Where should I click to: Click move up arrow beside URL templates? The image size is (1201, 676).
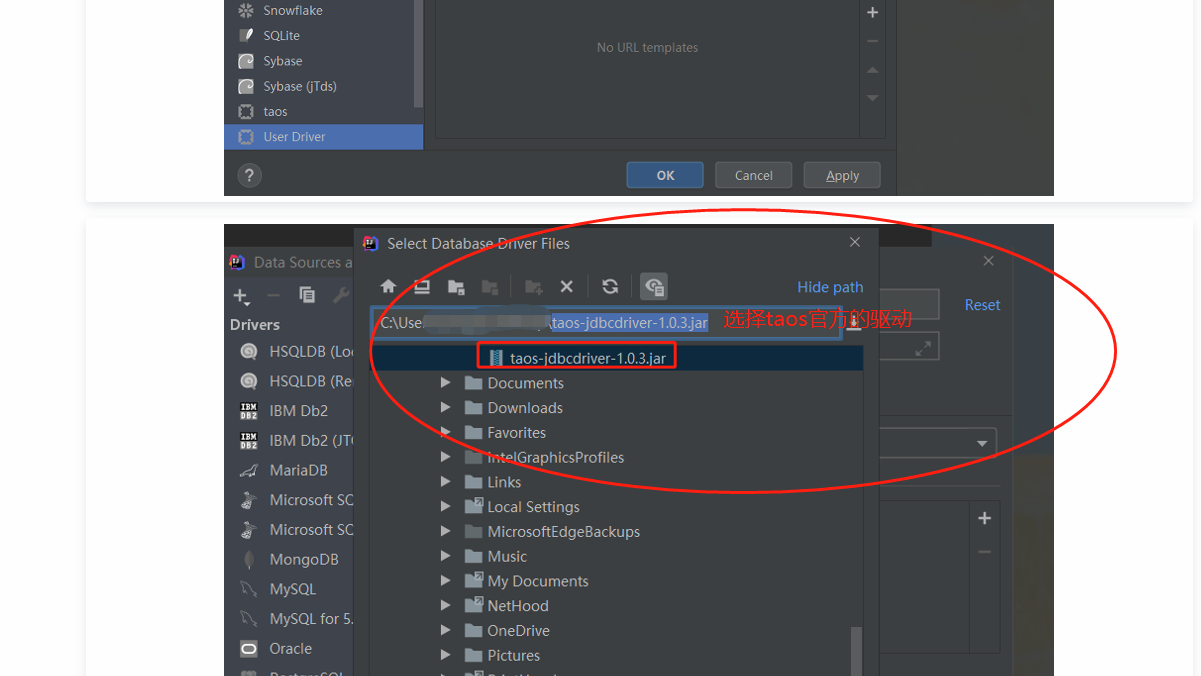872,70
